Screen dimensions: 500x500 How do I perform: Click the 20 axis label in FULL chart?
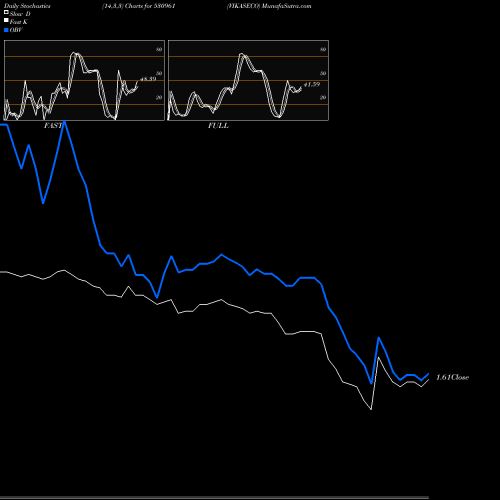323,97
